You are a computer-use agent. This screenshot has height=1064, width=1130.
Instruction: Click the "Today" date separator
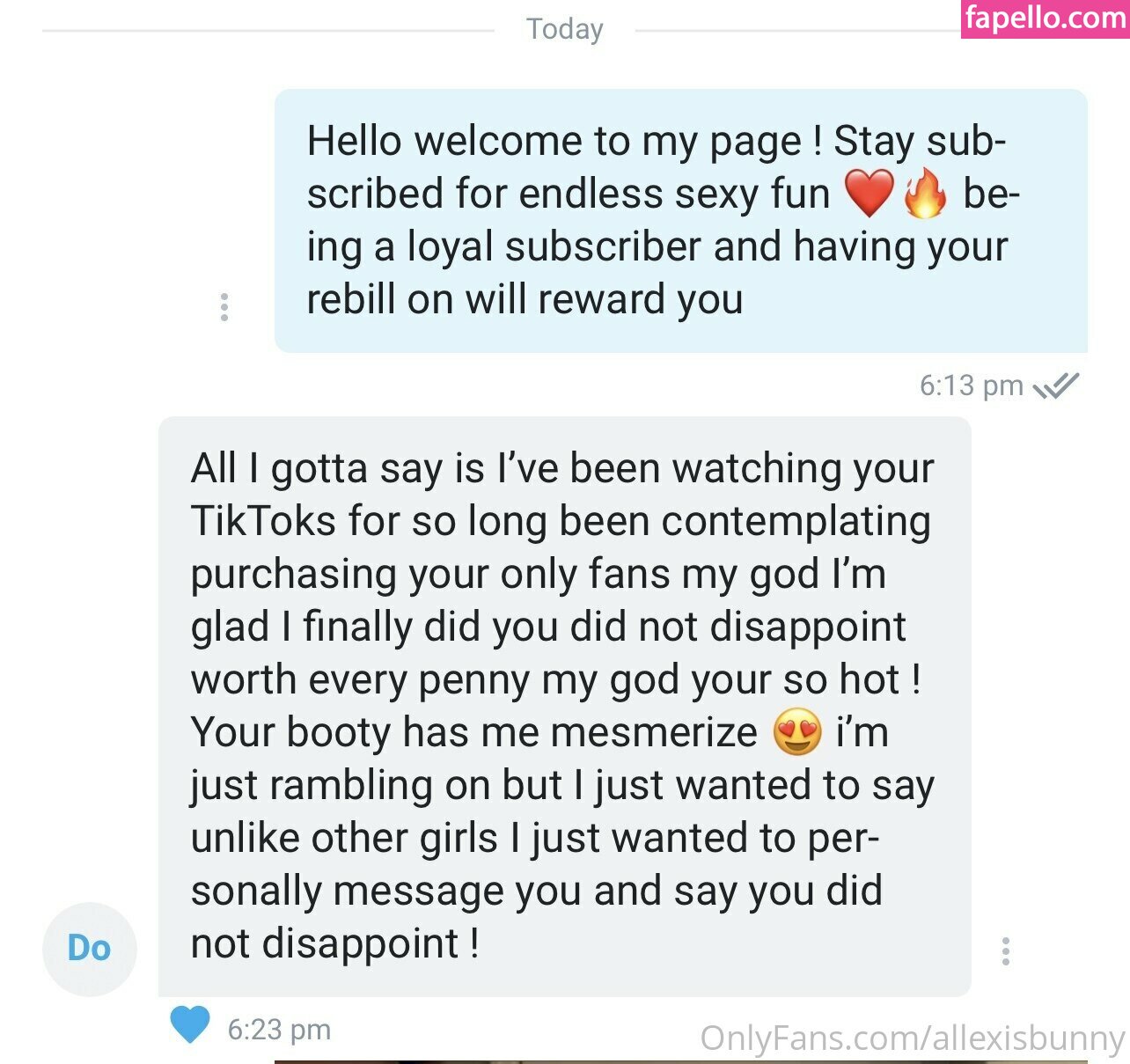pos(565,29)
